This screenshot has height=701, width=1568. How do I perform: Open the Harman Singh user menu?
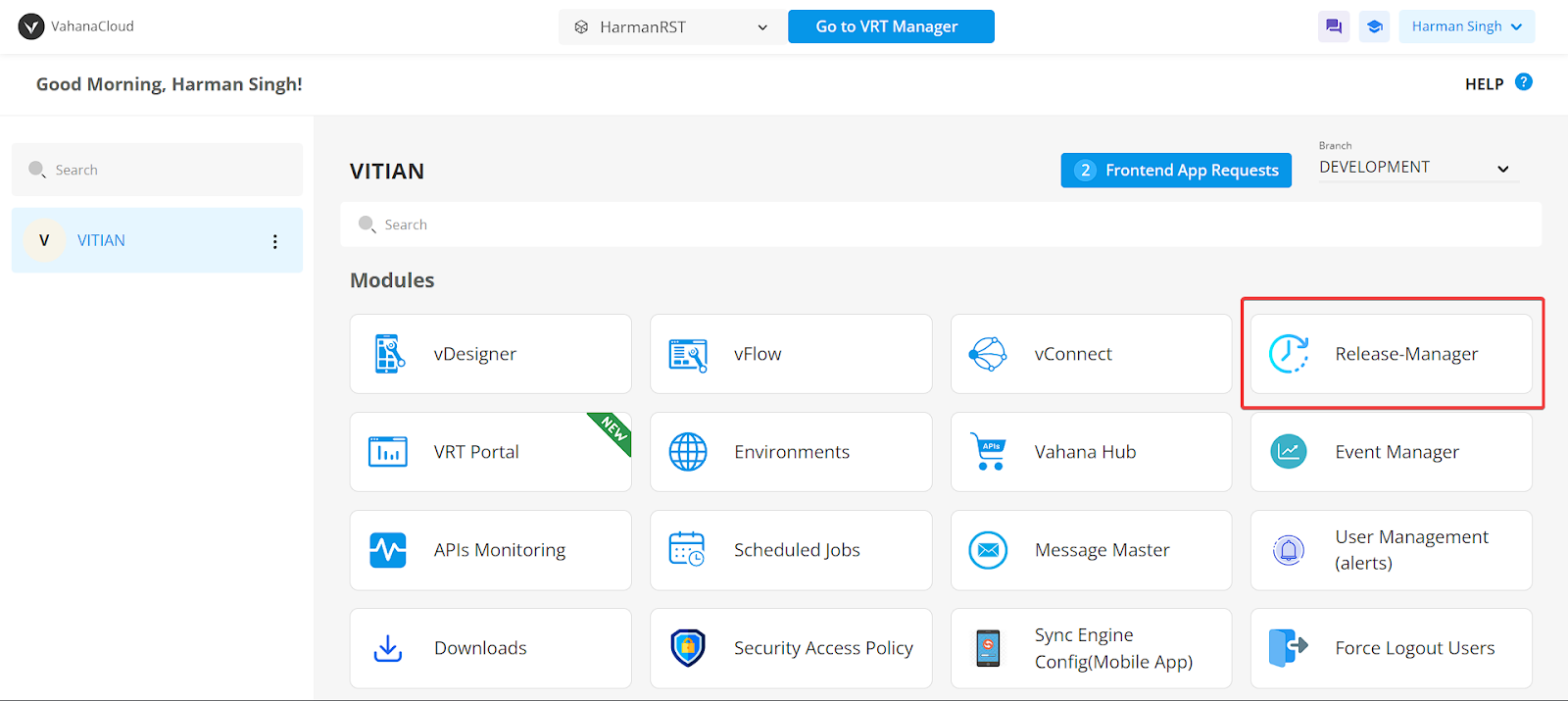coord(1466,26)
